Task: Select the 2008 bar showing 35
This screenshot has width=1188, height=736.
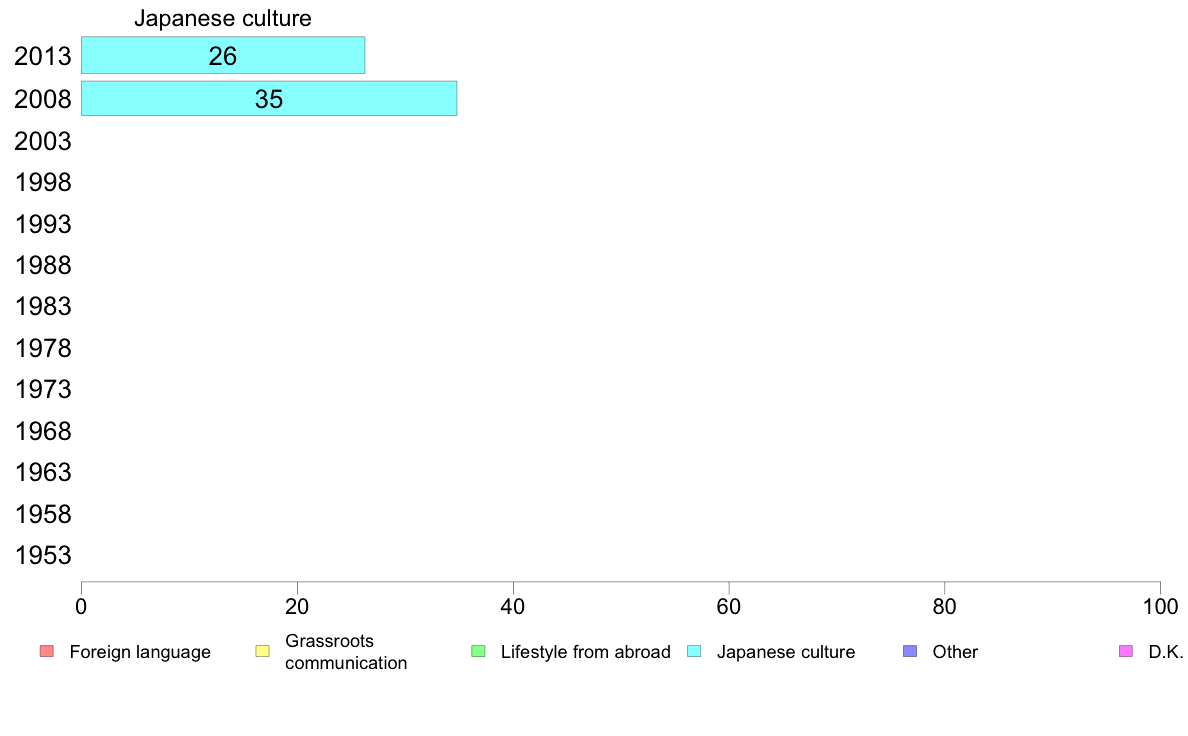Action: point(268,99)
